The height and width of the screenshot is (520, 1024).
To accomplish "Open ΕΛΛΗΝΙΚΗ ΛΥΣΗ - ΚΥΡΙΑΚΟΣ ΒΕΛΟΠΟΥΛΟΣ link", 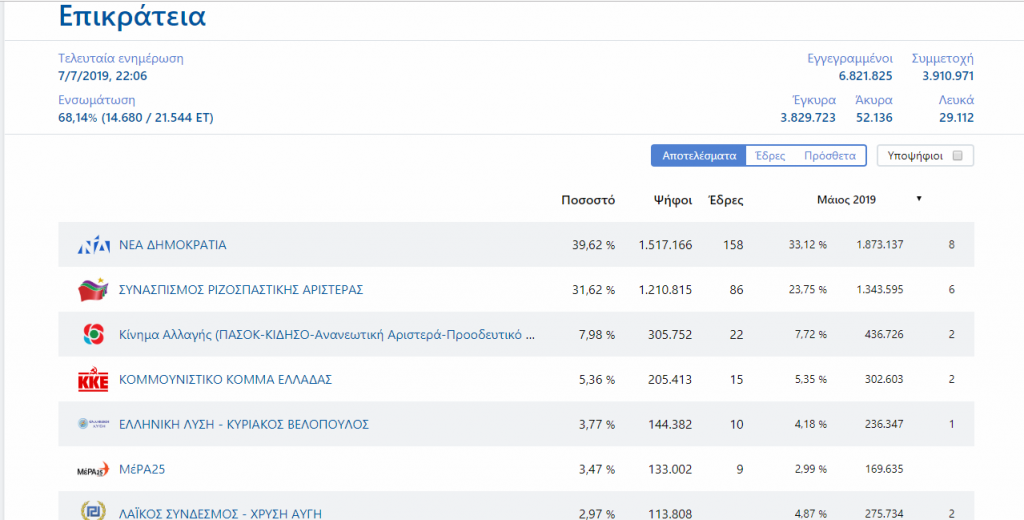I will click(x=244, y=425).
